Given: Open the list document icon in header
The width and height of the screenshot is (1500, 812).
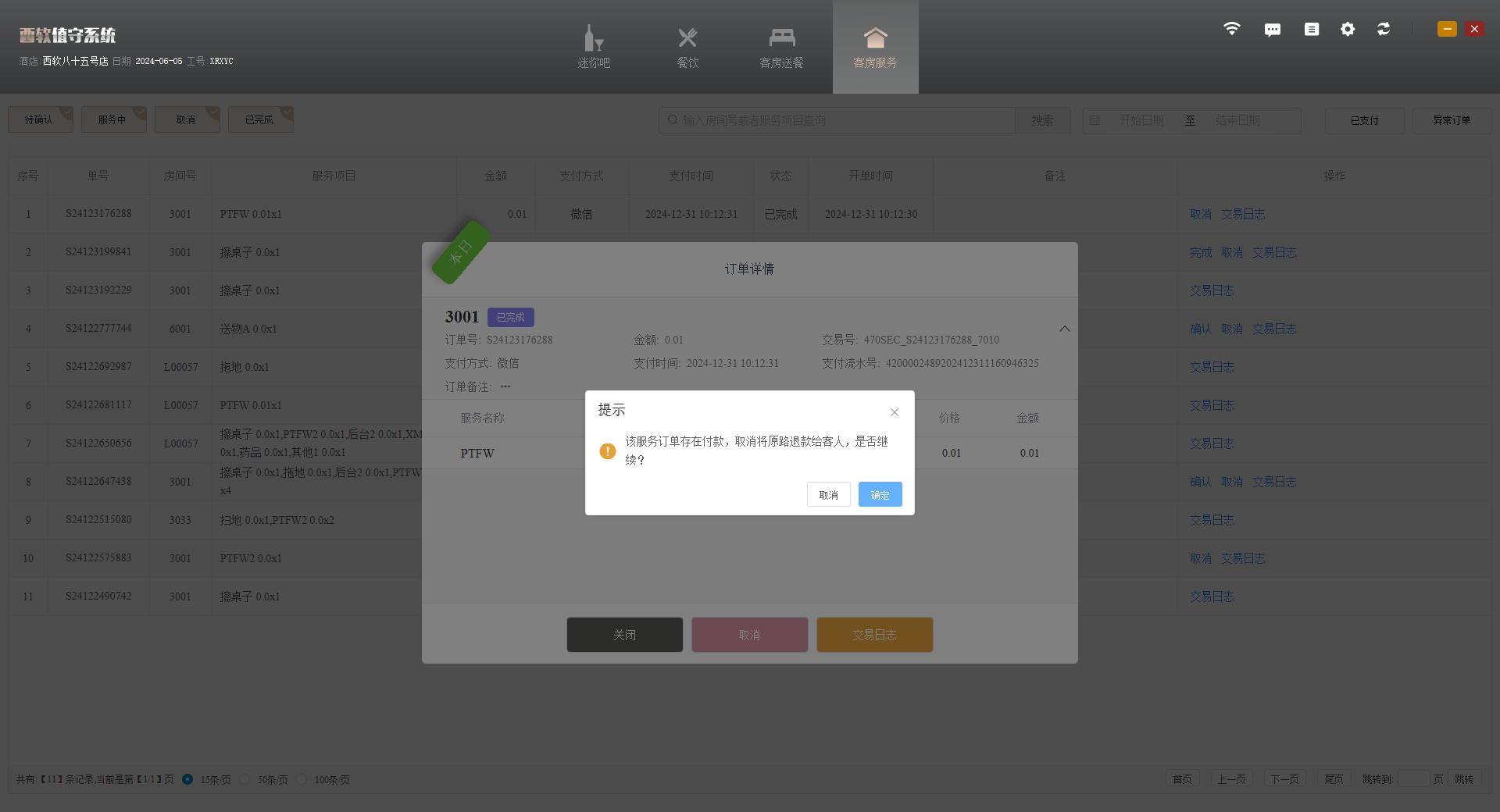Looking at the screenshot, I should [1311, 29].
